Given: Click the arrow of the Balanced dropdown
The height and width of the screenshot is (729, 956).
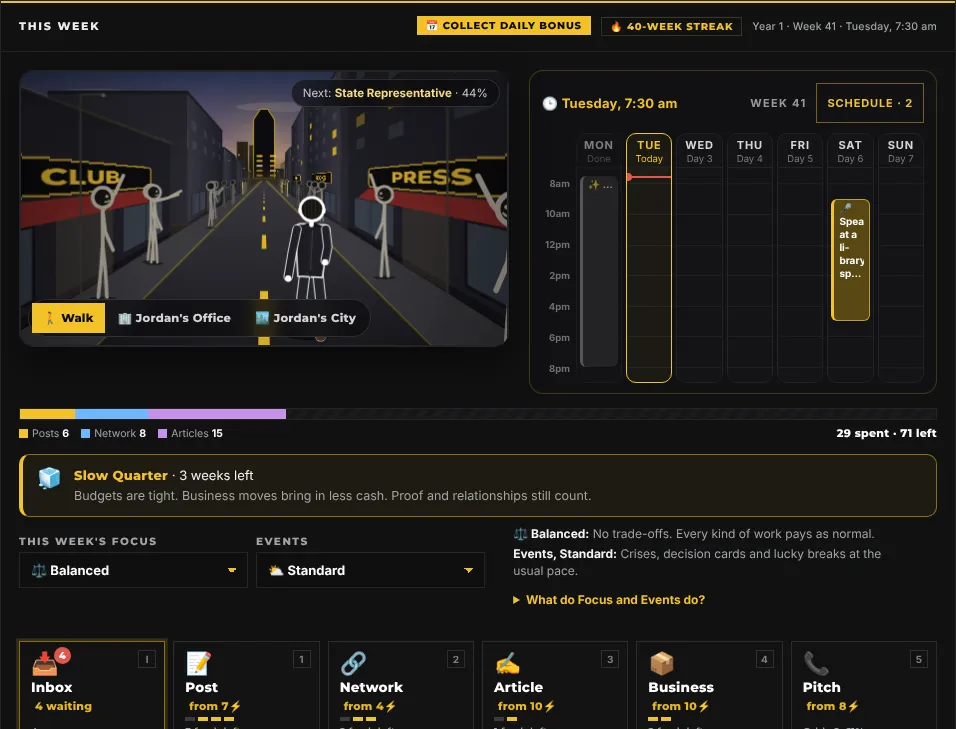Looking at the screenshot, I should pos(232,570).
